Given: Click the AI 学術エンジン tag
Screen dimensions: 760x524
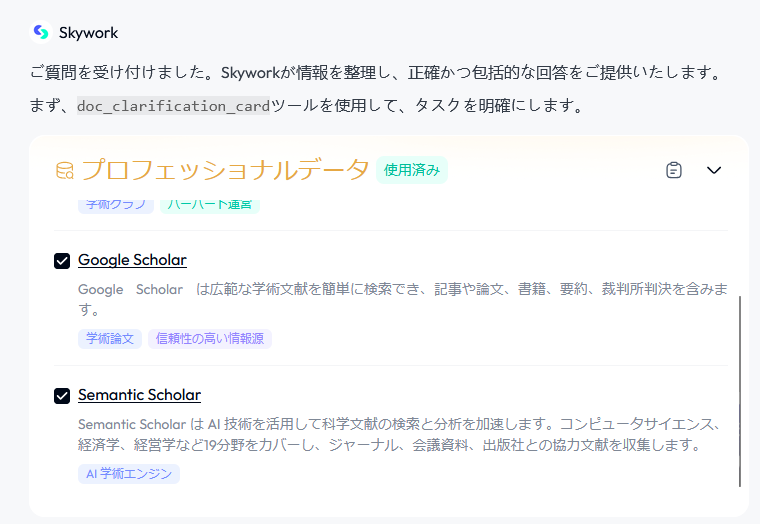Looking at the screenshot, I should pyautogui.click(x=129, y=474).
